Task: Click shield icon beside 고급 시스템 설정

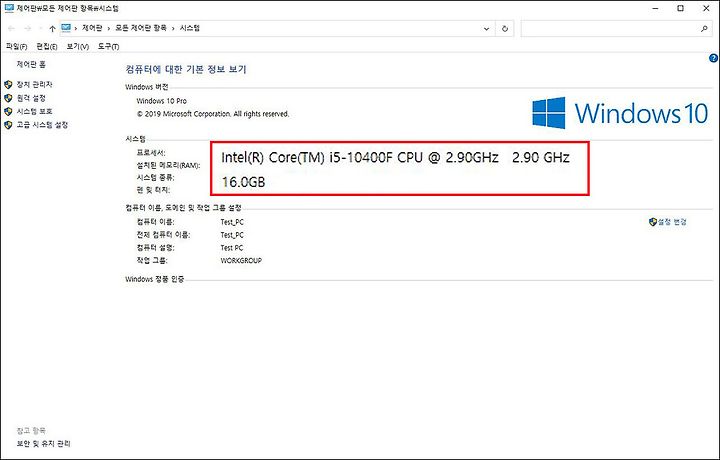Action: [8, 124]
